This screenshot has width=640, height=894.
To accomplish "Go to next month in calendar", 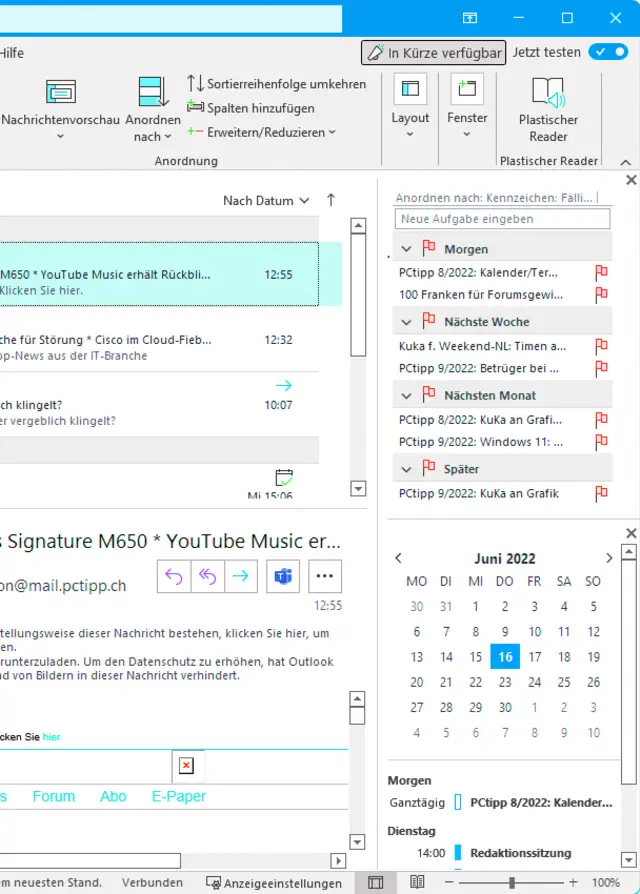I will pos(609,558).
